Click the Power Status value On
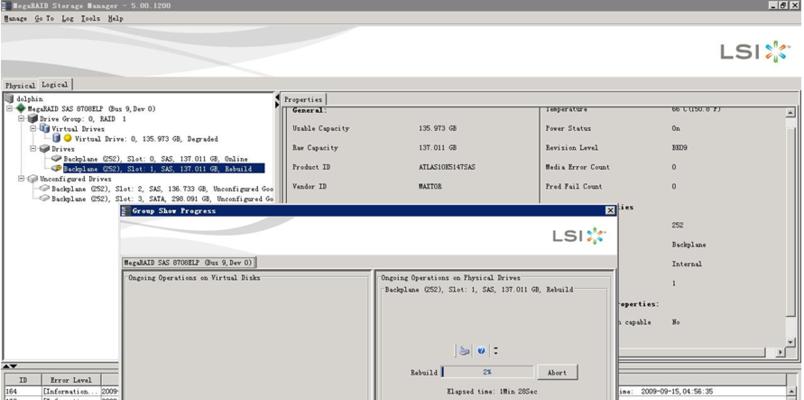This screenshot has width=804, height=400. coord(676,128)
